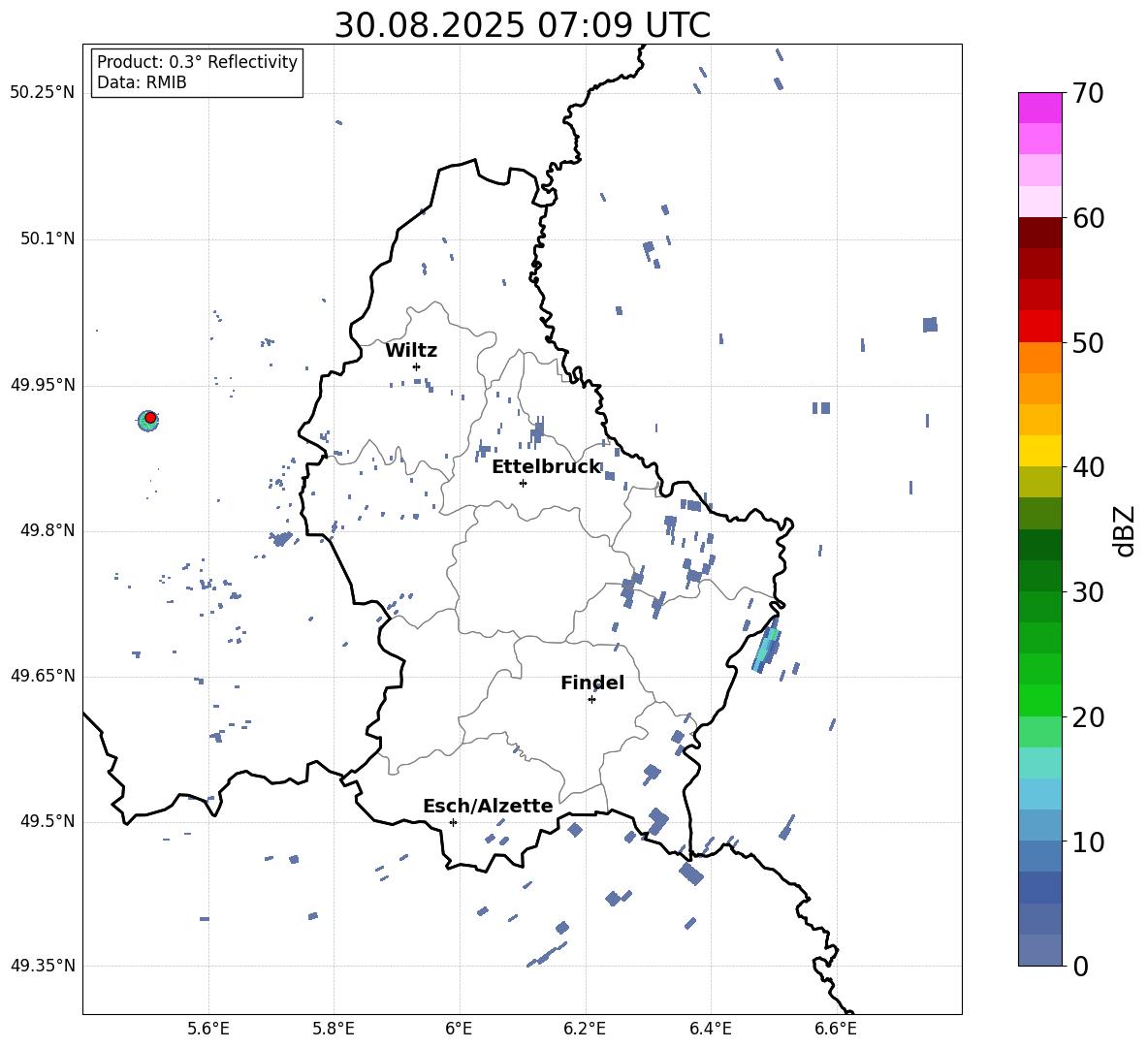Click the 6.2°E longitude label
The height and width of the screenshot is (1048, 1148).
585,1029
